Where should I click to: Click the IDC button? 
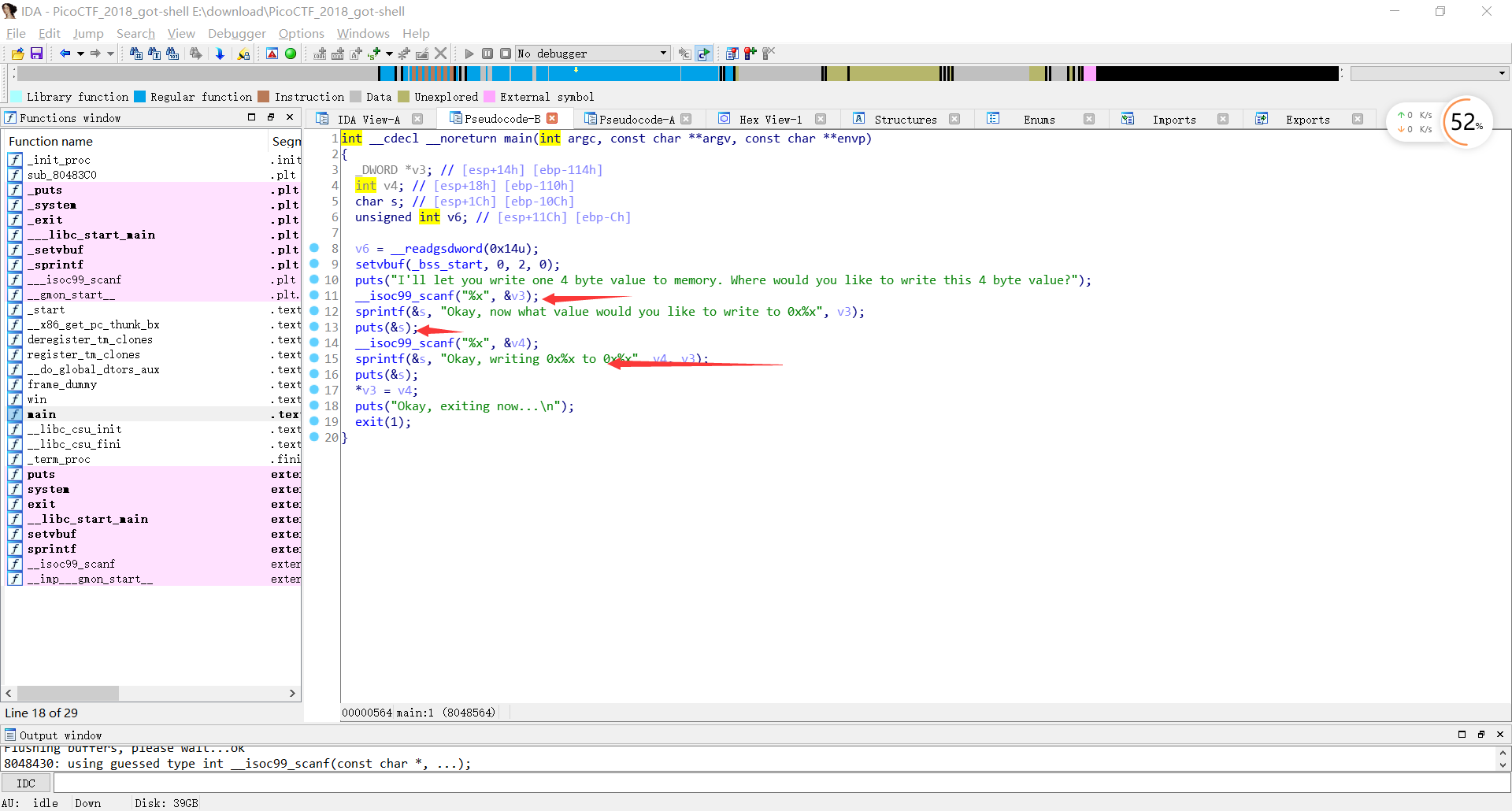pos(26,783)
